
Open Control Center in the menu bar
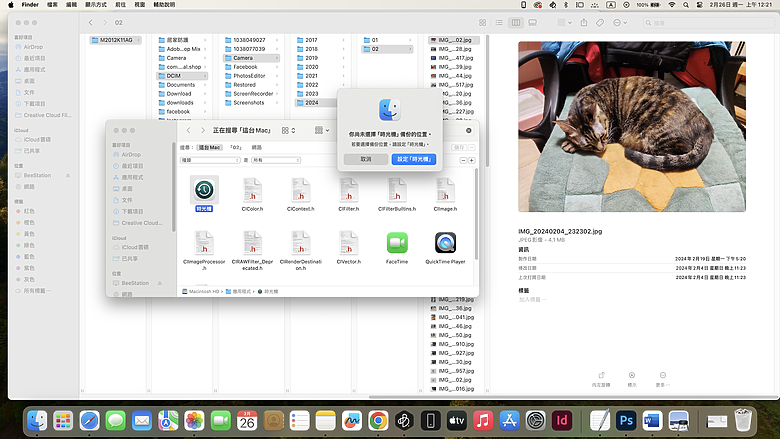[699, 4]
